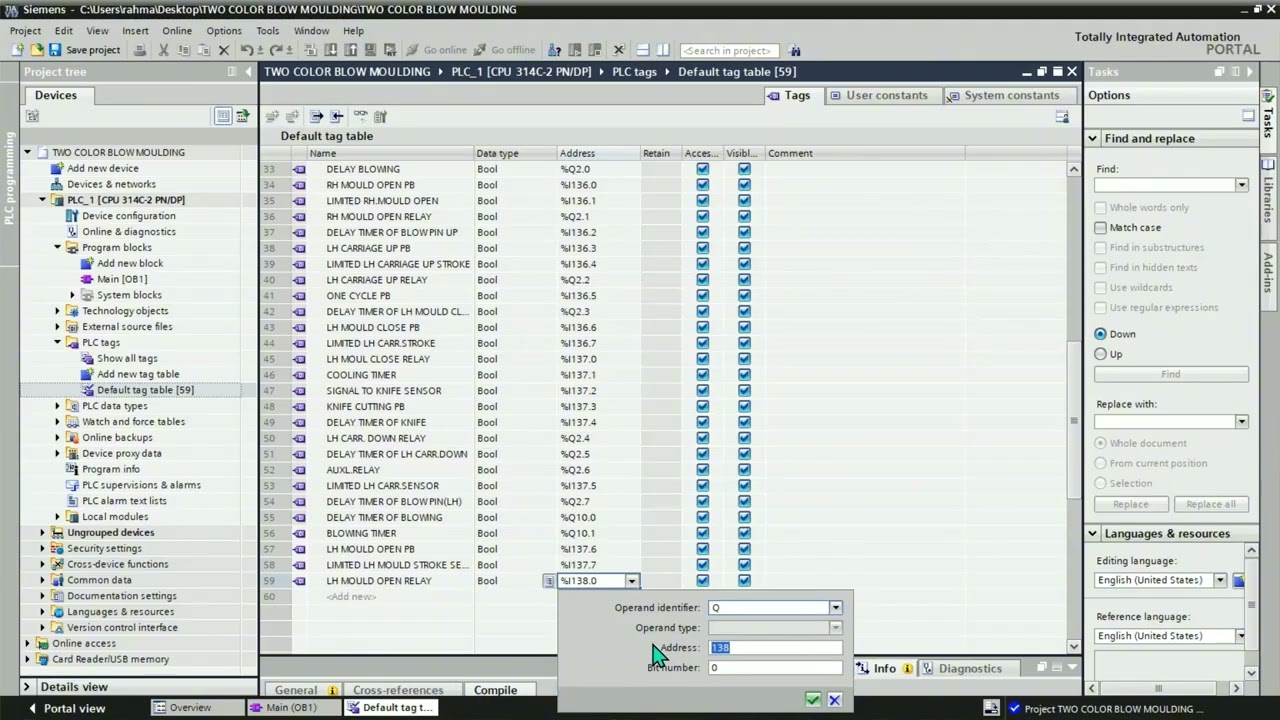Split the editor space vertically

662,50
